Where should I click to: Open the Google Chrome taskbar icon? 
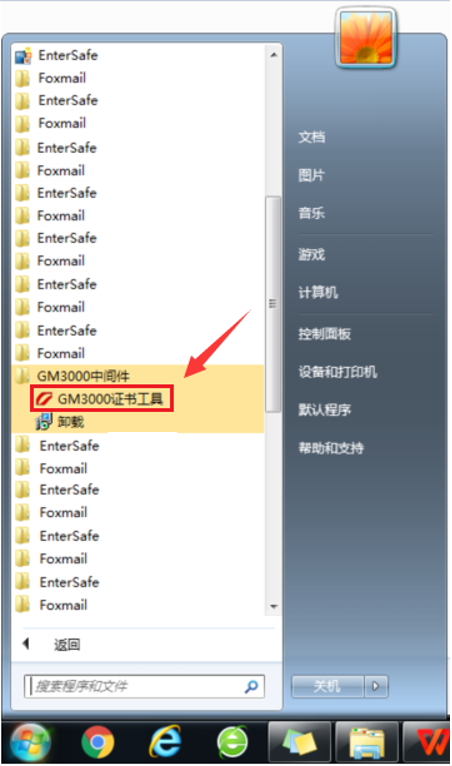point(98,742)
